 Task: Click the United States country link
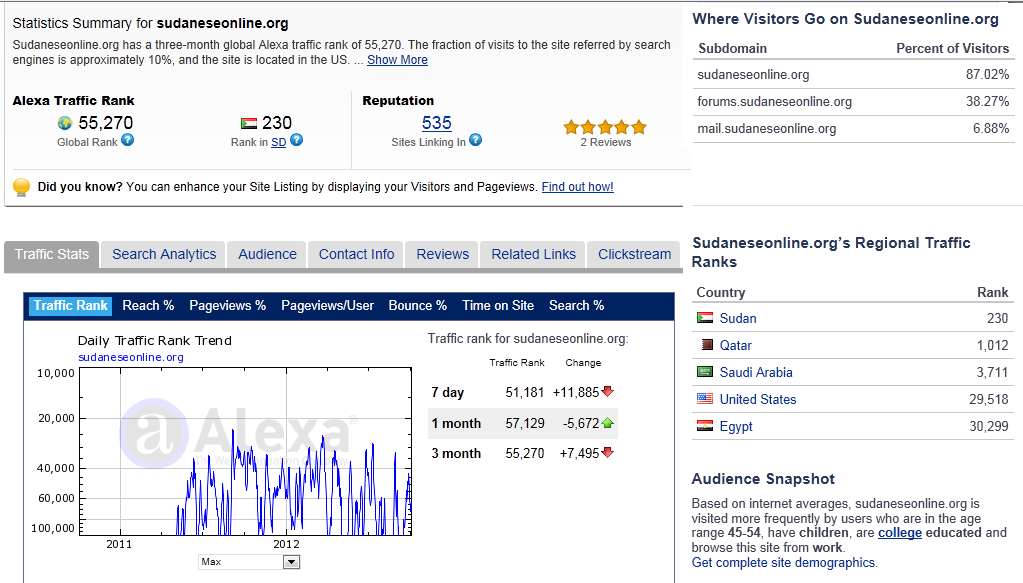tap(758, 399)
